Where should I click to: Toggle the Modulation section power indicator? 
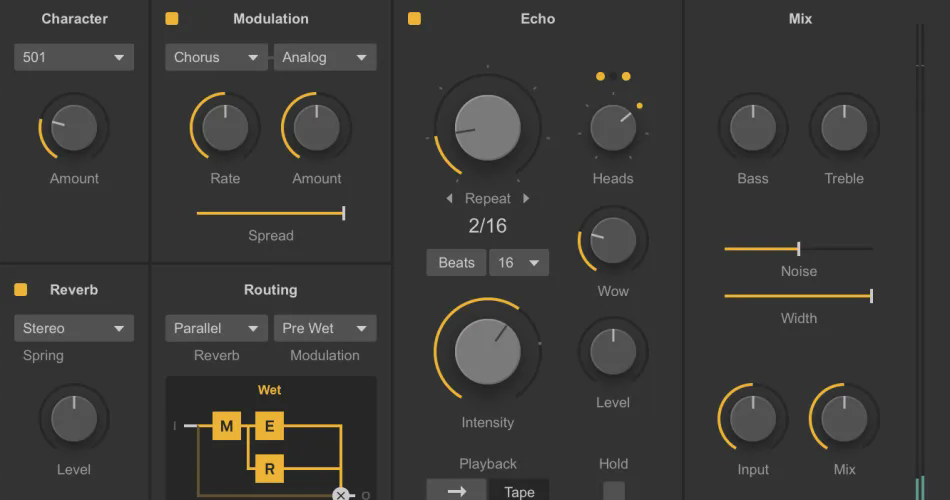click(x=172, y=19)
